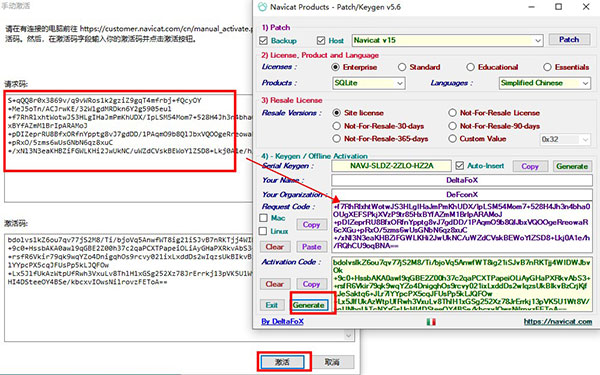Screen dimensions: 600x375
Task: Select the Educational license radio
Action: pos(470,67)
